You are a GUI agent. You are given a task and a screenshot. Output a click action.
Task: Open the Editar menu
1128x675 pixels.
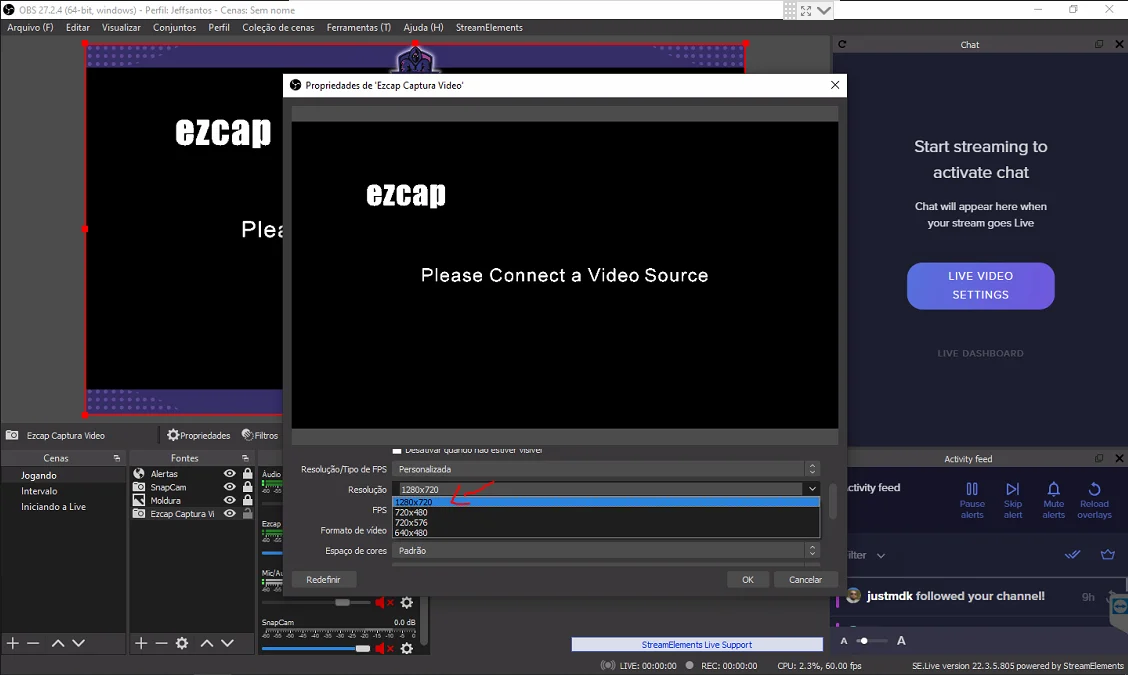pos(78,27)
